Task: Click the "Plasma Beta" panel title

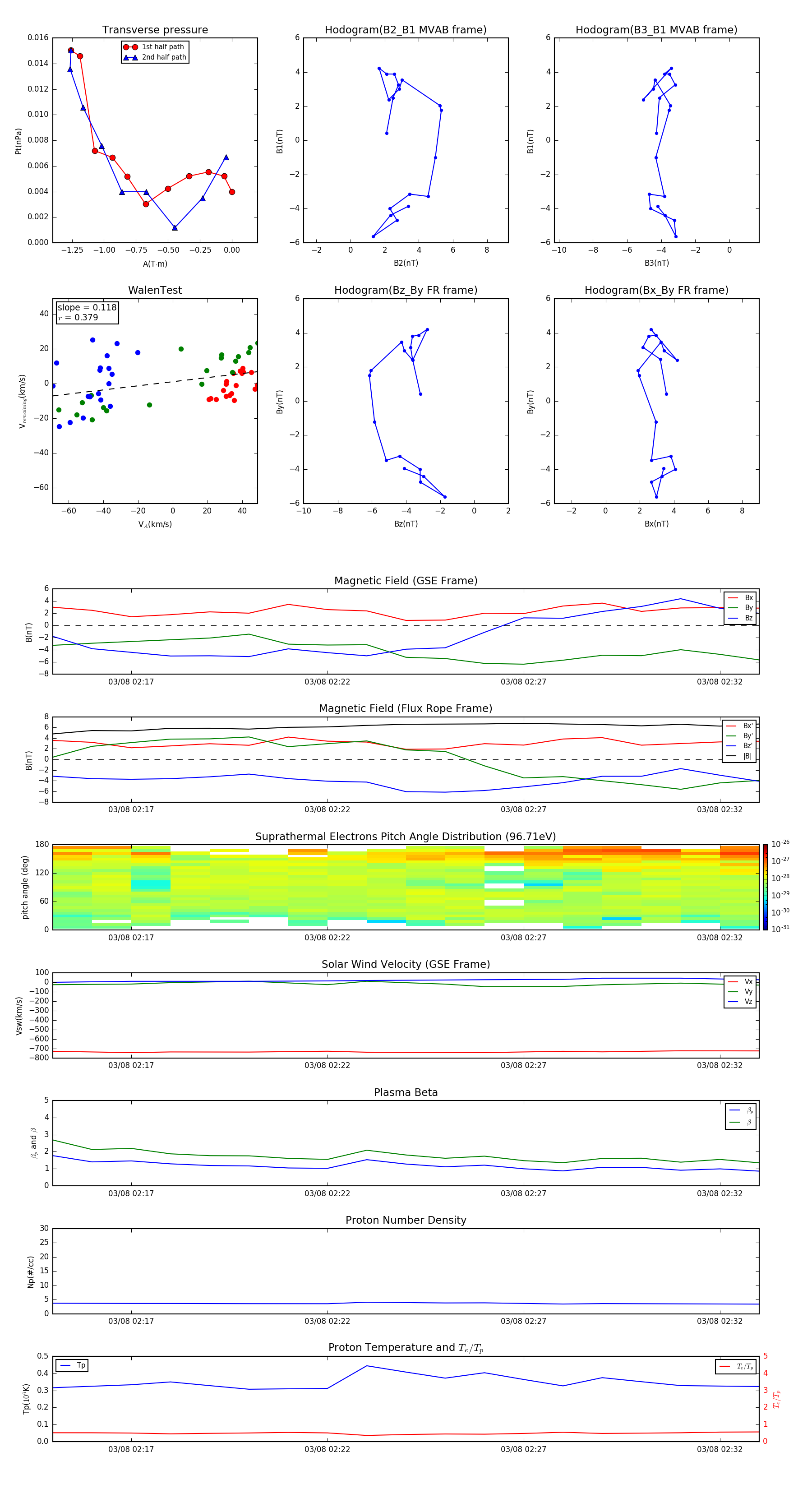Action: (x=406, y=1093)
